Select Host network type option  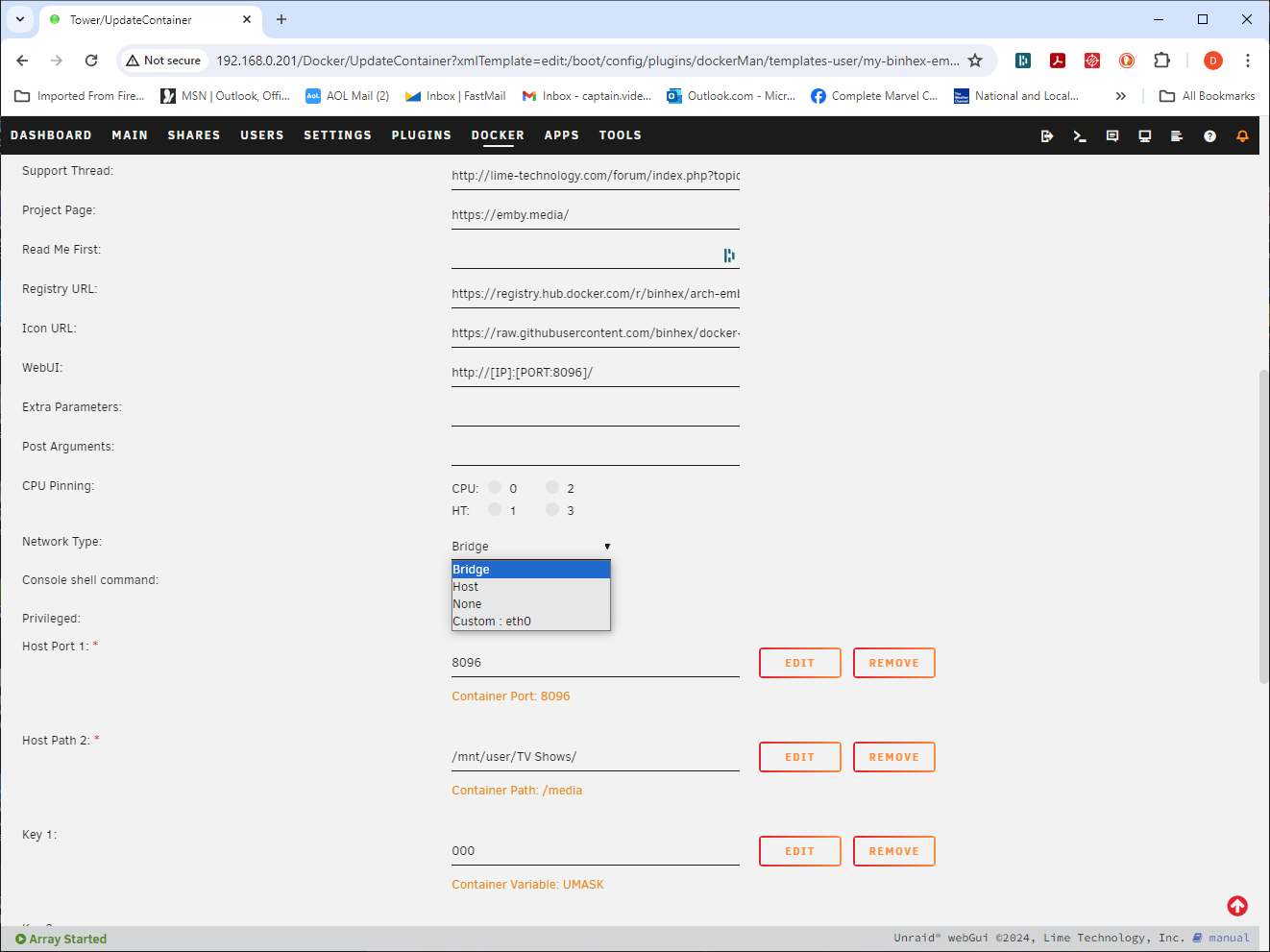tap(531, 587)
